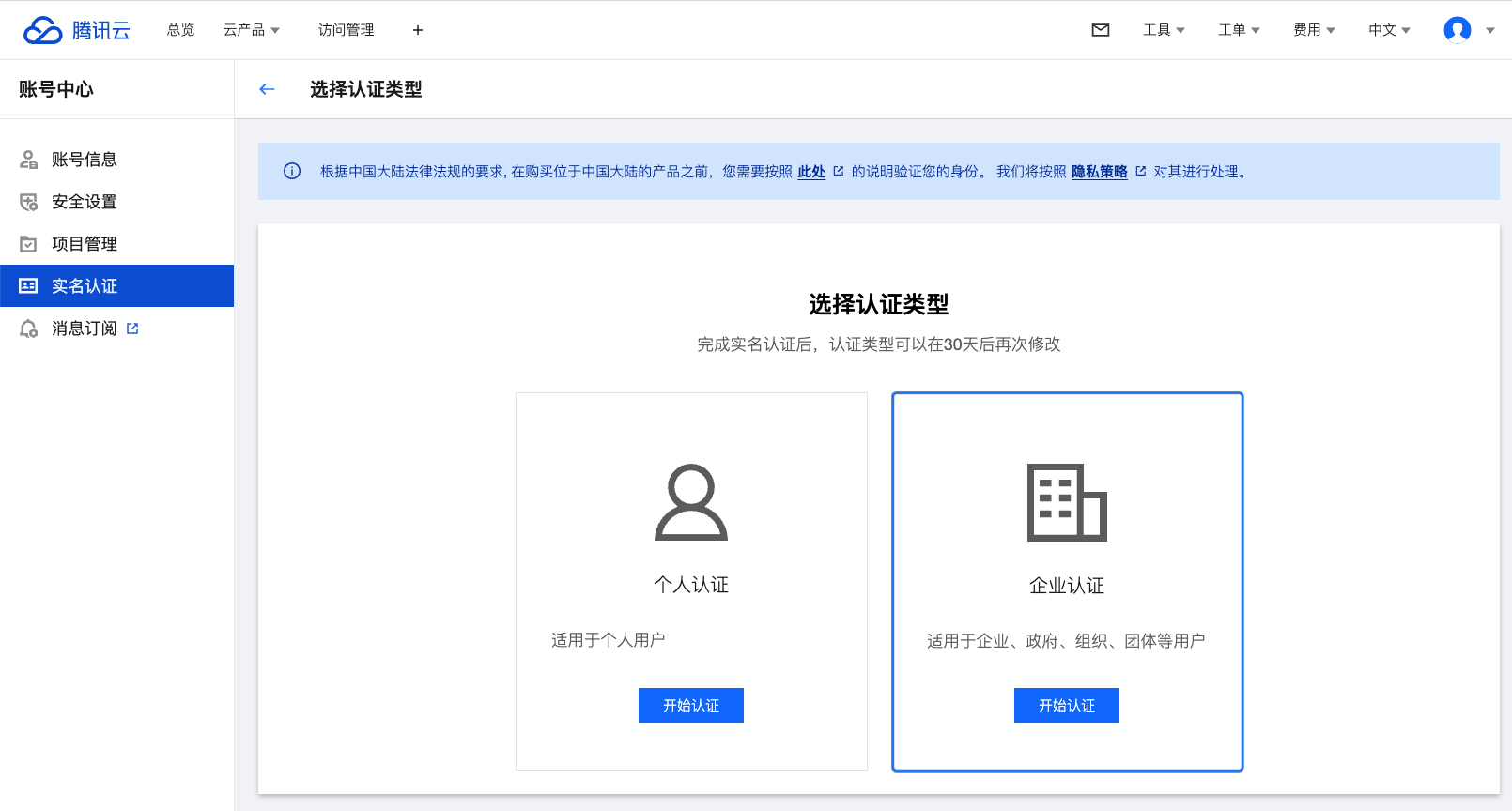Open 项目管理 in the sidebar

tap(84, 244)
